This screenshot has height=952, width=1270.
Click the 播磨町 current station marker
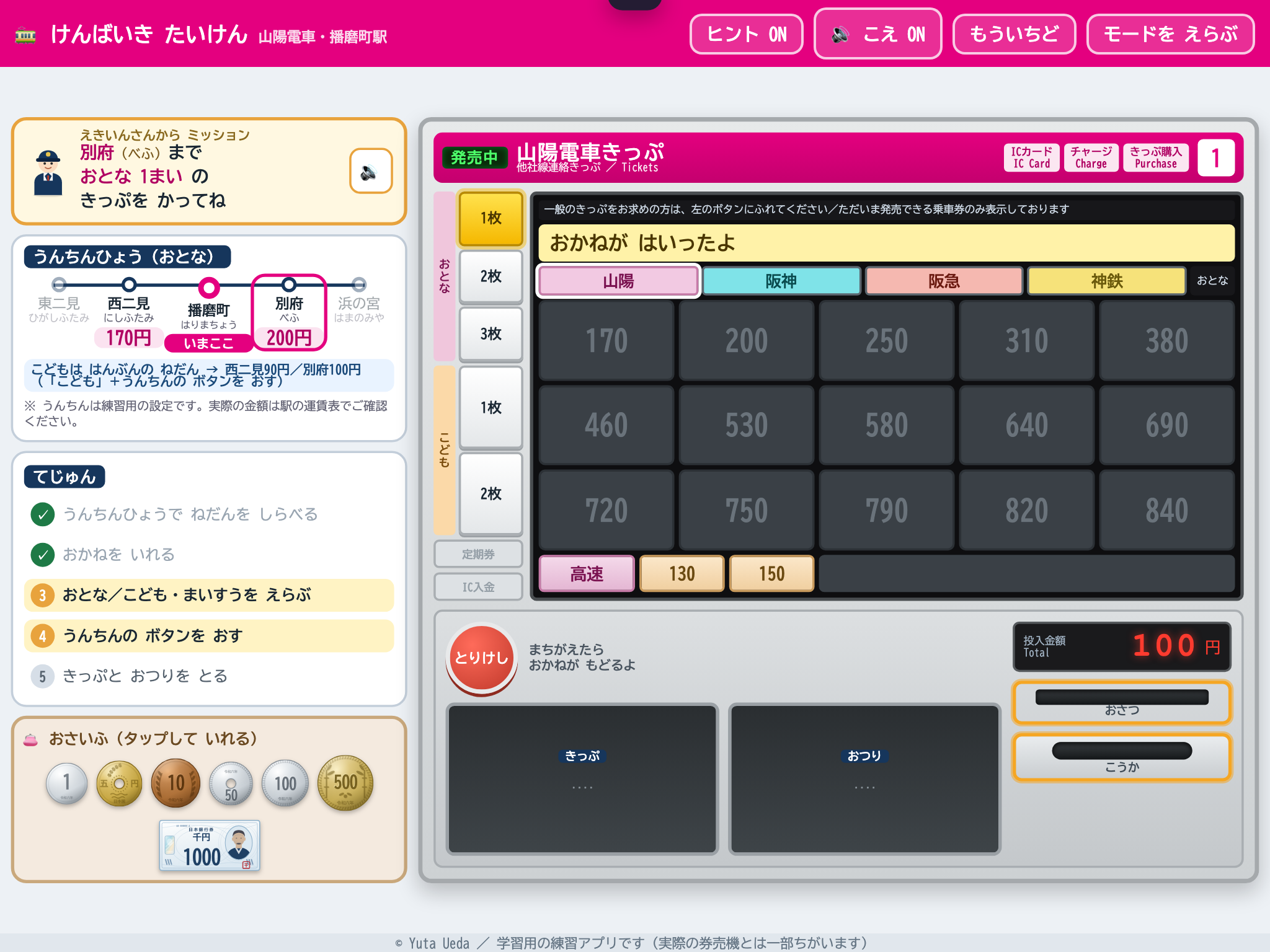click(x=209, y=315)
